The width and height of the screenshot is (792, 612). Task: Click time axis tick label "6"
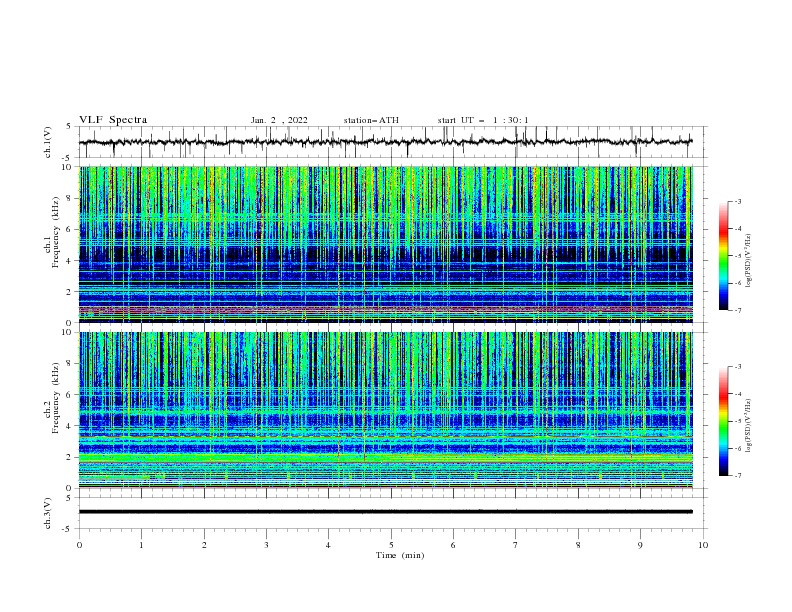pos(453,545)
